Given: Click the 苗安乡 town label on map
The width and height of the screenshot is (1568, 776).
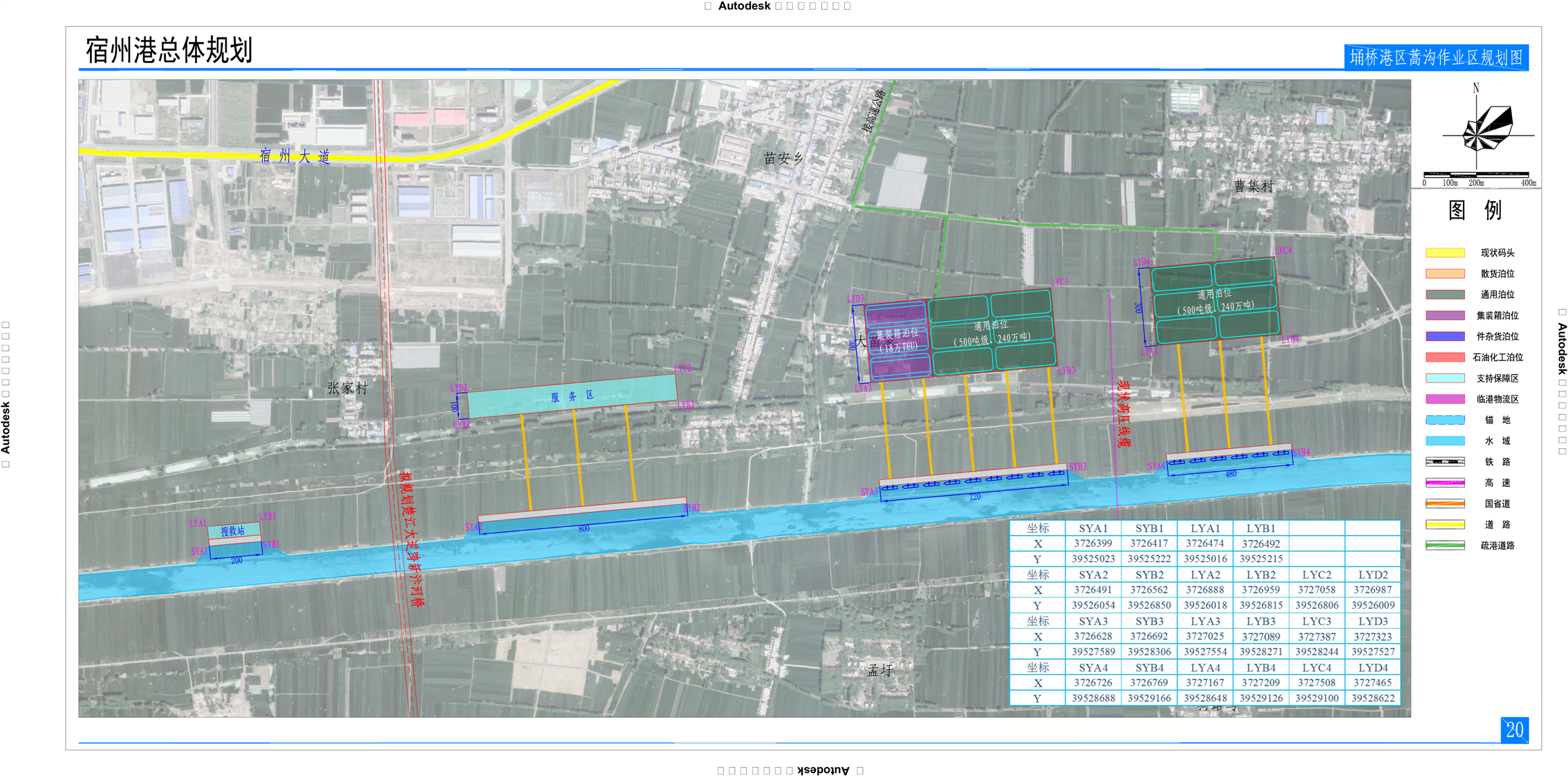Looking at the screenshot, I should click(783, 159).
